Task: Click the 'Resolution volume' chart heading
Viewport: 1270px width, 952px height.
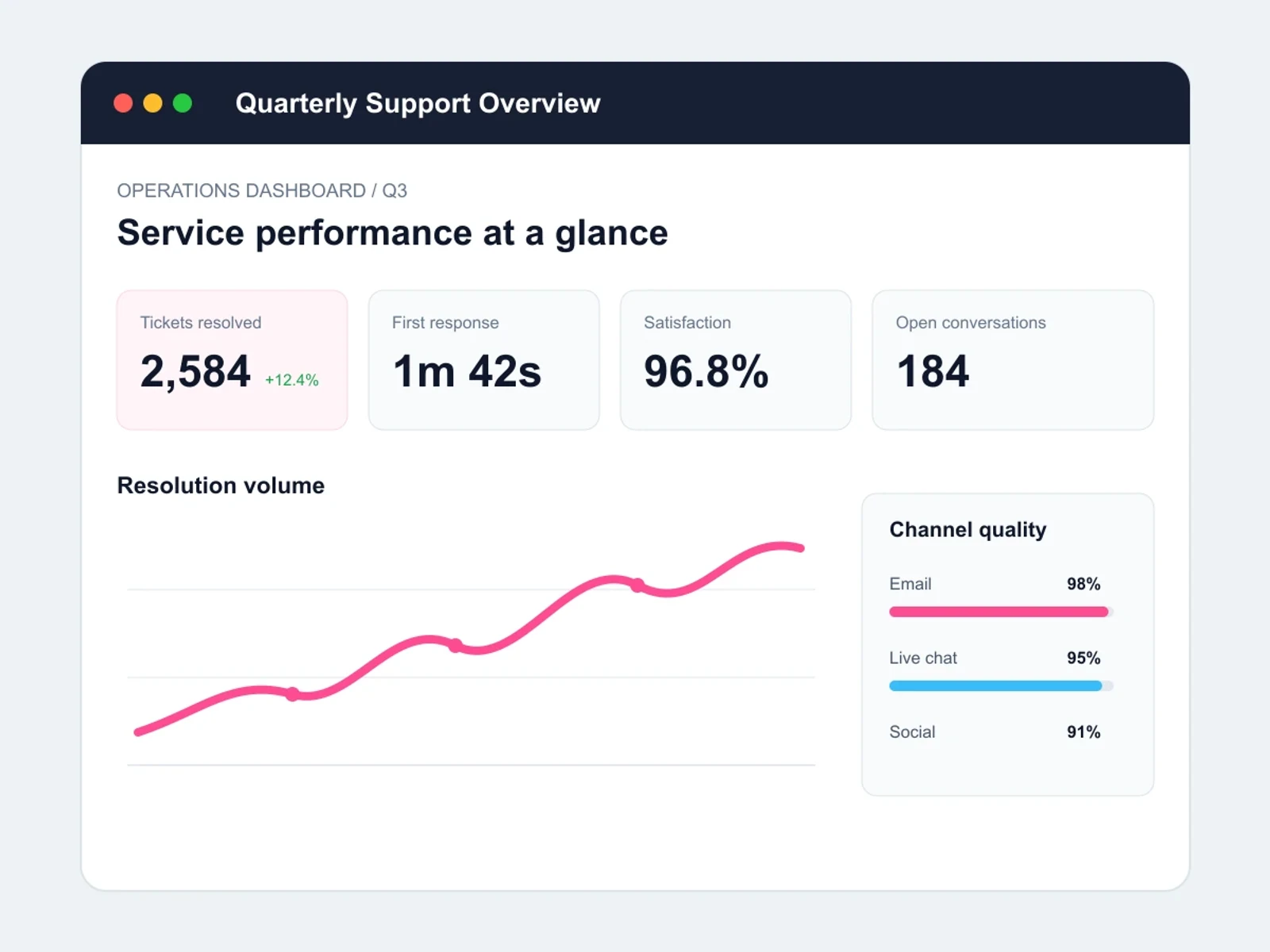Action: [x=221, y=486]
